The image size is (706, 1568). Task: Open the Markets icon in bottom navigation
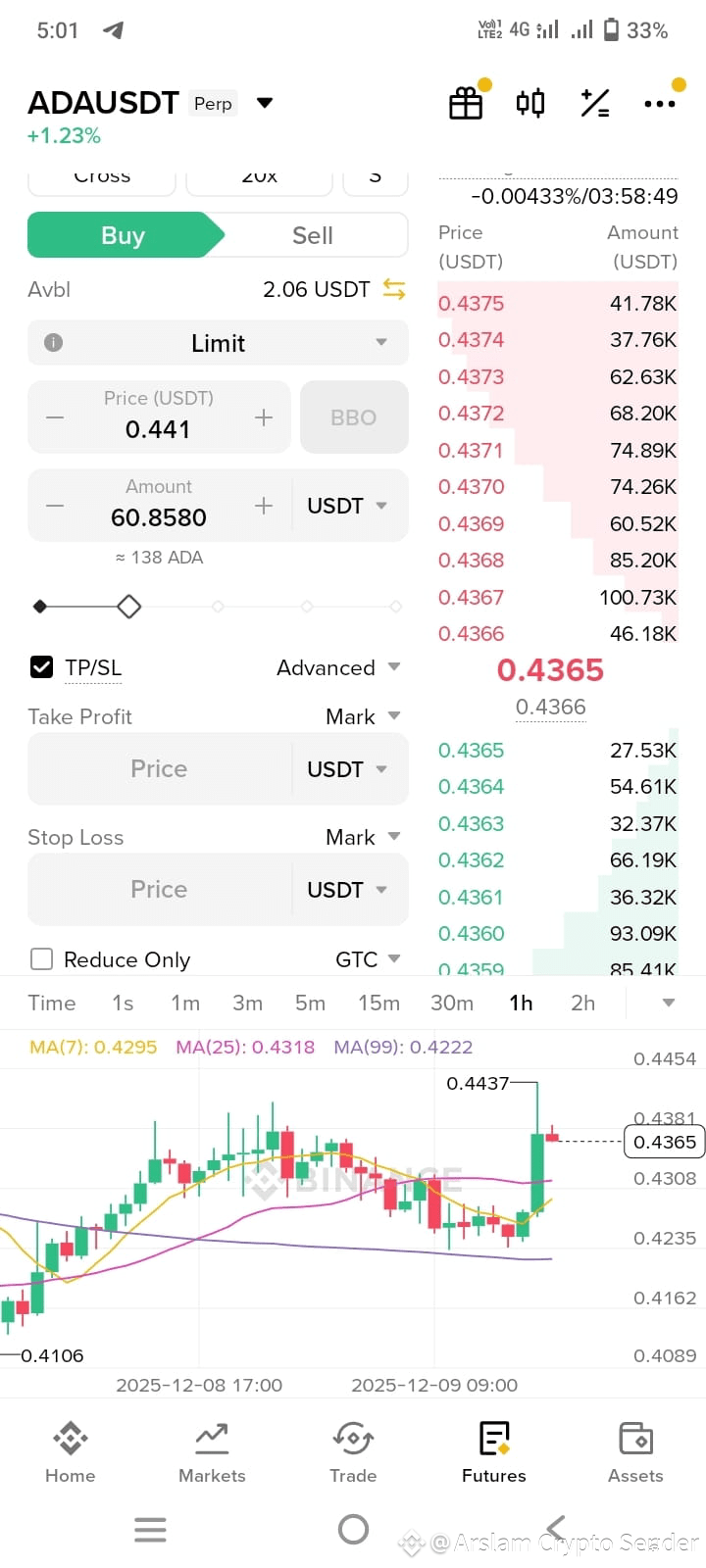tap(212, 1452)
